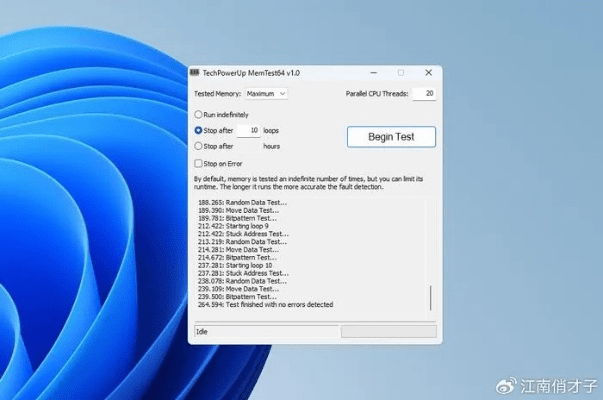The height and width of the screenshot is (400, 603).
Task: Click the progress bar at bottom right
Action: [x=388, y=331]
